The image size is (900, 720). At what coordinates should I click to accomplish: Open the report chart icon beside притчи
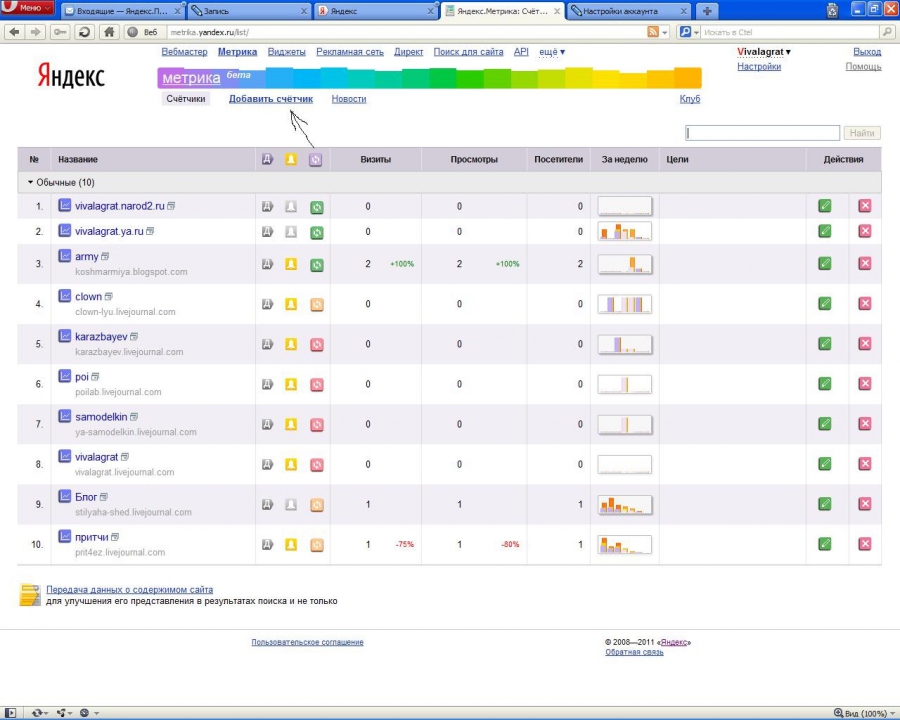pyautogui.click(x=64, y=537)
